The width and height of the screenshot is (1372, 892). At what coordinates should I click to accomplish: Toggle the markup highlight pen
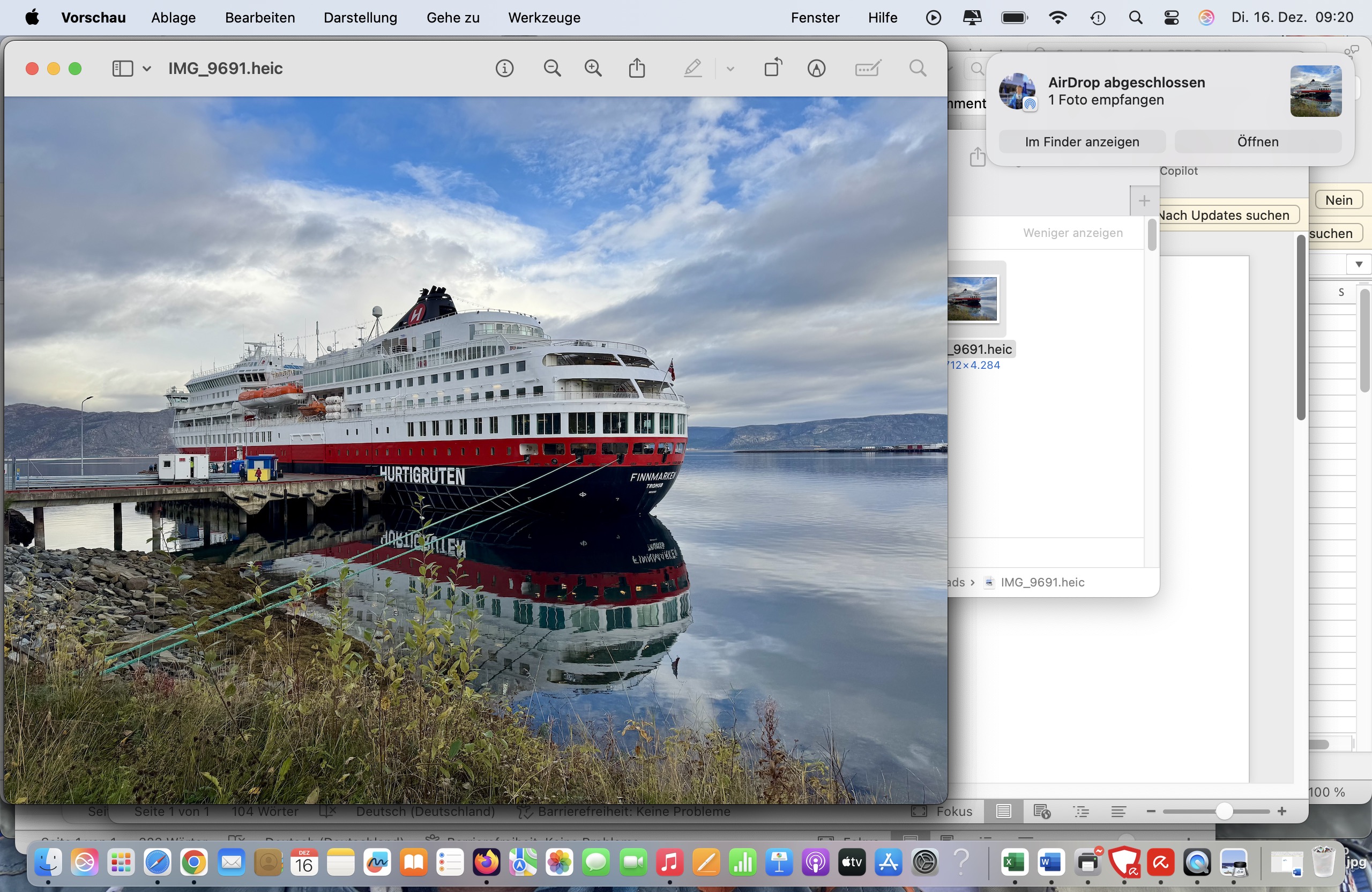pos(693,69)
